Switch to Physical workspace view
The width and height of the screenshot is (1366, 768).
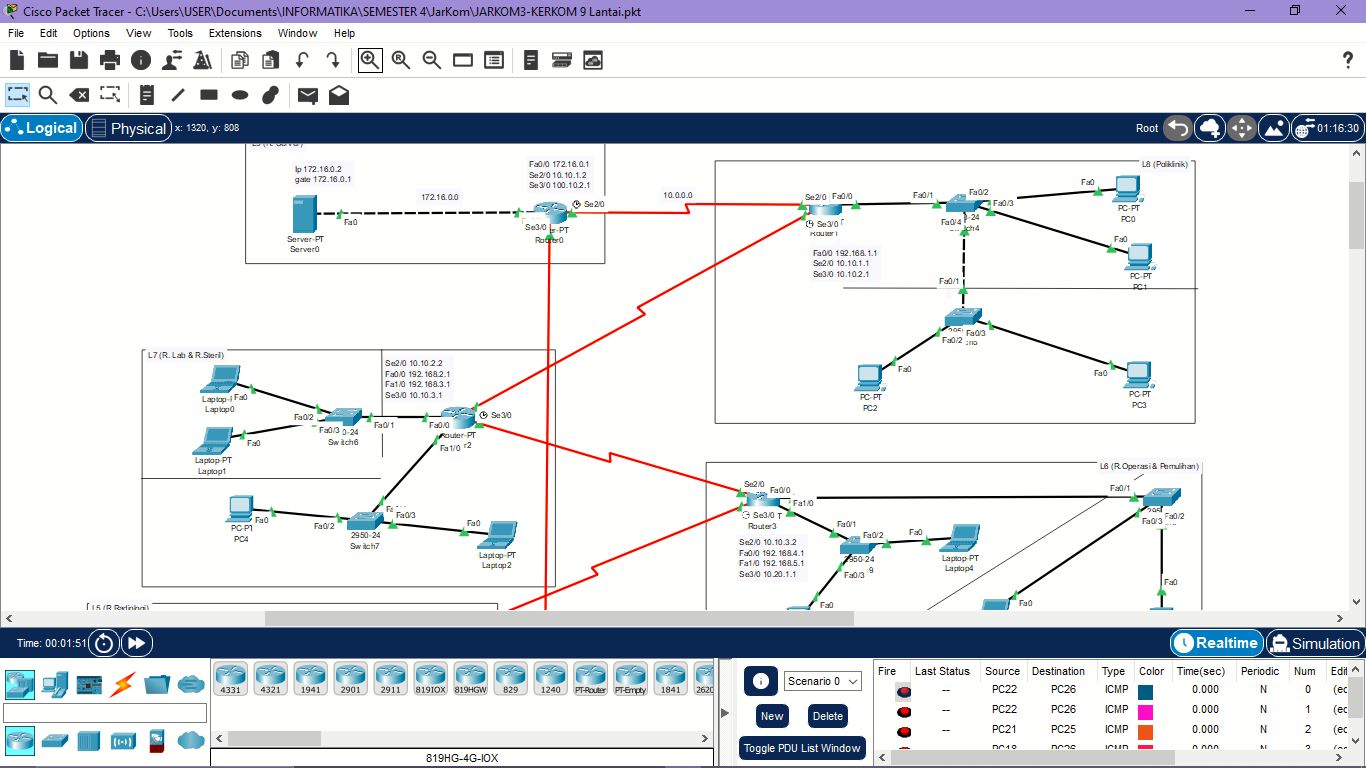pos(127,128)
